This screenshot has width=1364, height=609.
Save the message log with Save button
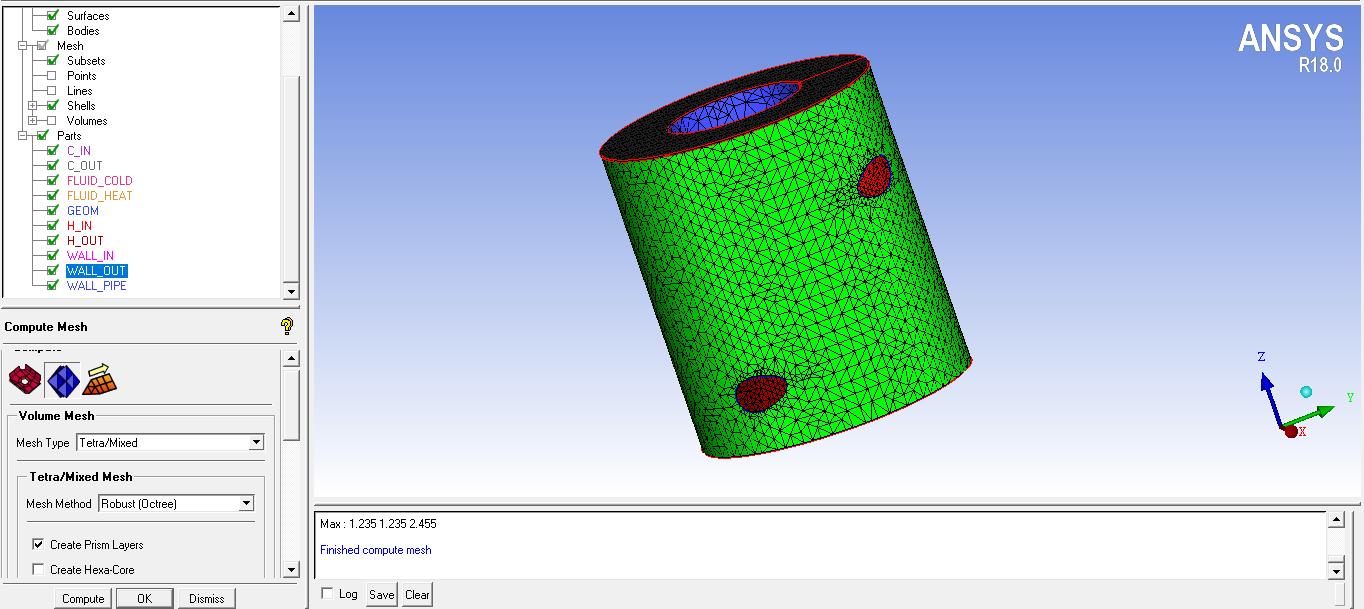point(381,593)
